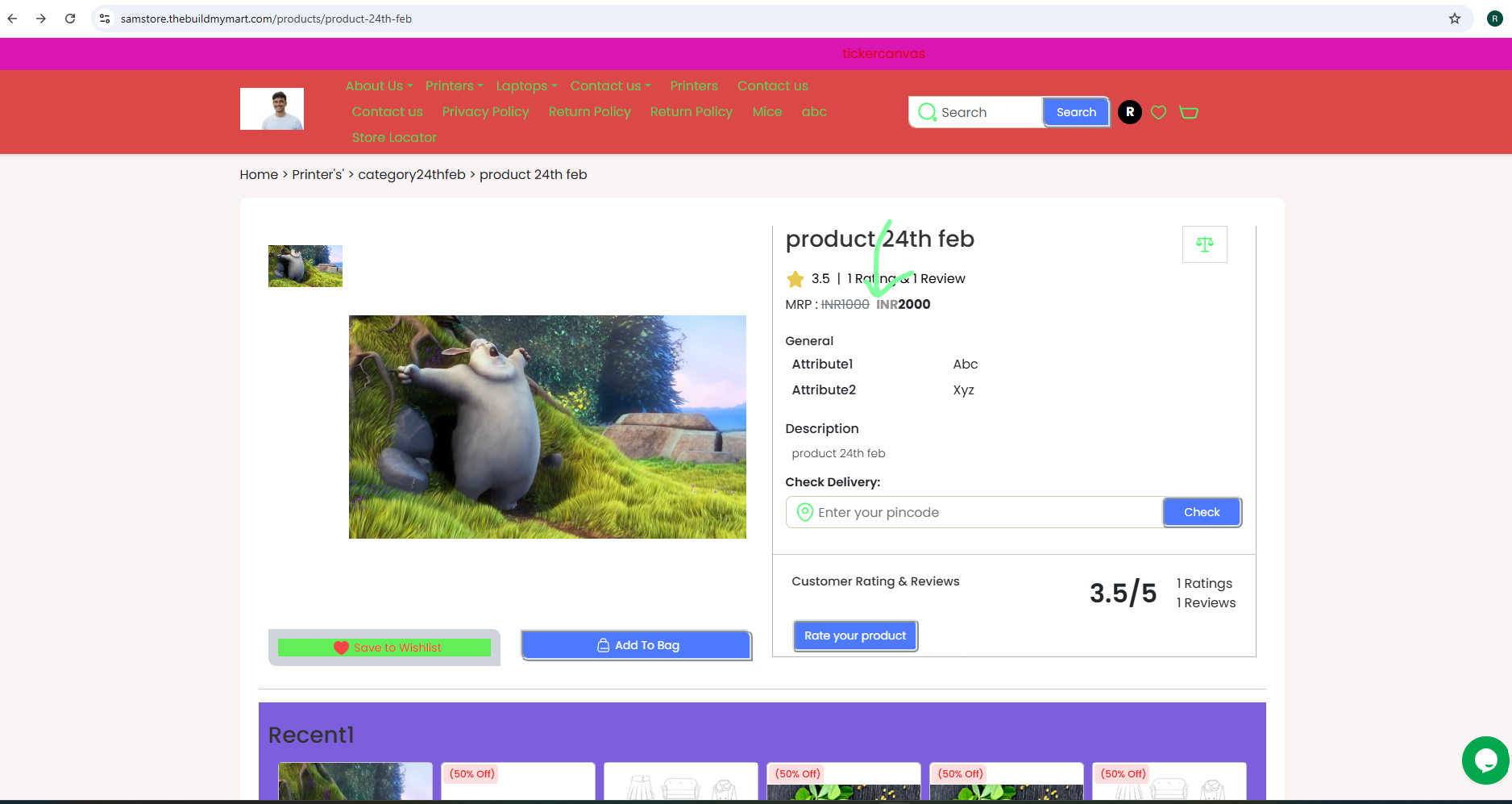Expand the Printers dropdown menu
Image resolution: width=1512 pixels, height=804 pixels.
pos(455,86)
